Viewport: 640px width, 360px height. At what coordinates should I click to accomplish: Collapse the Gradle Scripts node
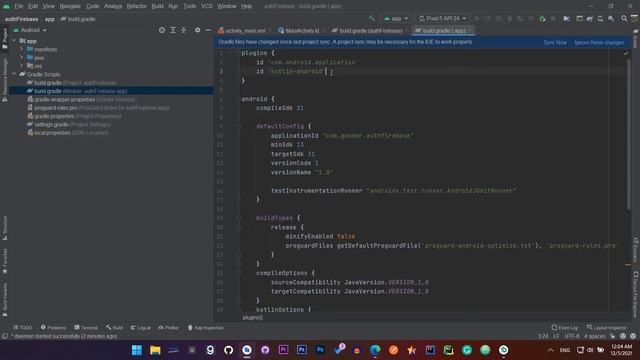click(x=14, y=74)
